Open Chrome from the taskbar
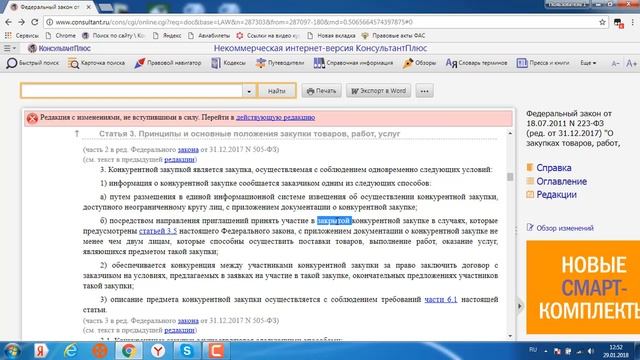 (129, 351)
